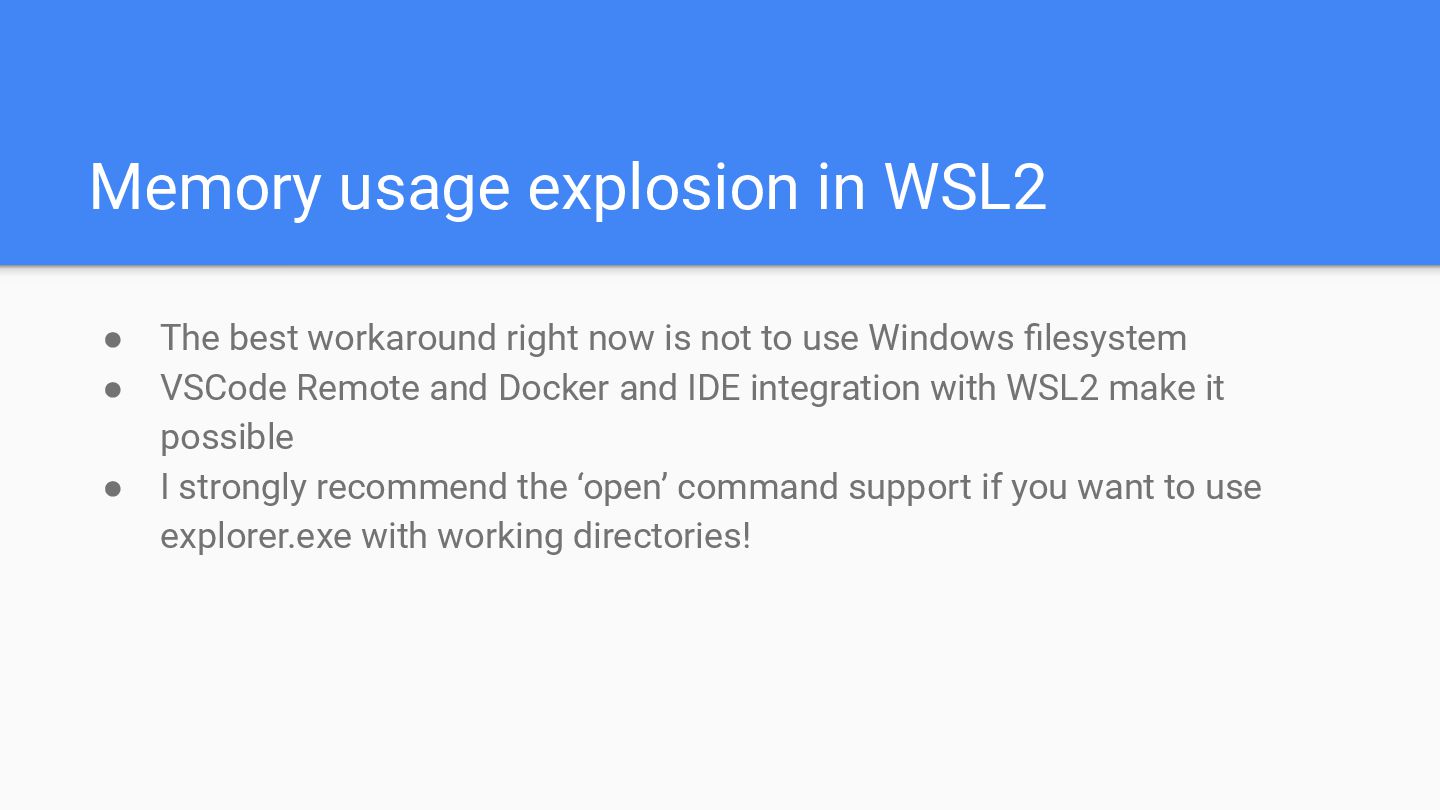Click 'WSL2 make it' in second bullet

pos(1115,388)
